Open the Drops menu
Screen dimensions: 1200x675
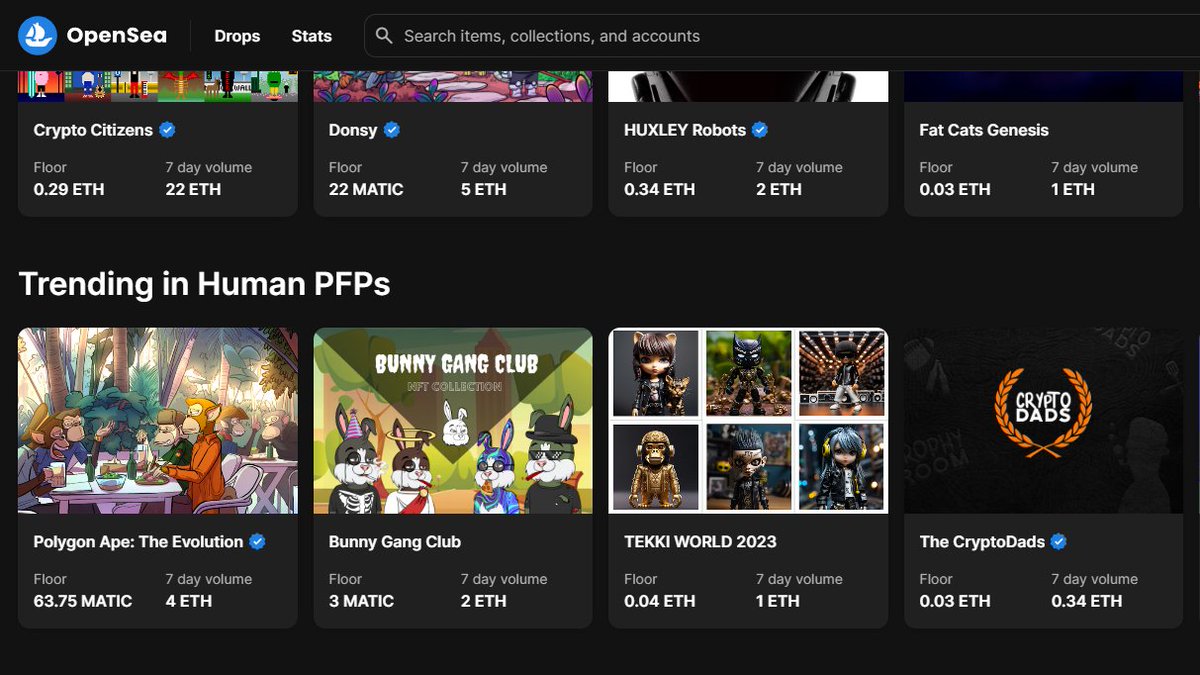click(237, 36)
